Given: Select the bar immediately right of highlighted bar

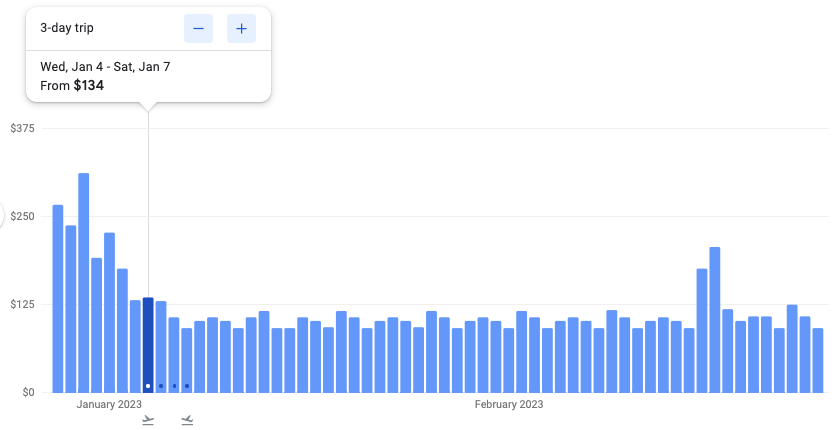Looking at the screenshot, I should [x=161, y=346].
